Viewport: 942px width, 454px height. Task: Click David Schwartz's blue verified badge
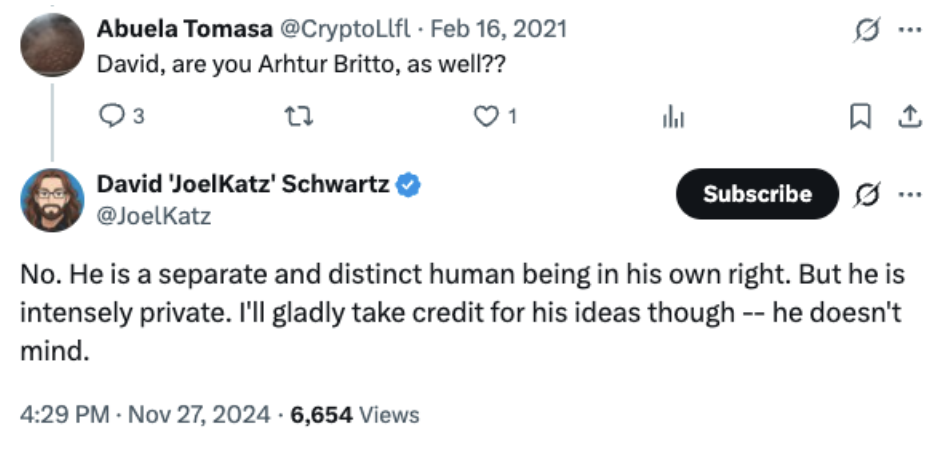point(409,185)
